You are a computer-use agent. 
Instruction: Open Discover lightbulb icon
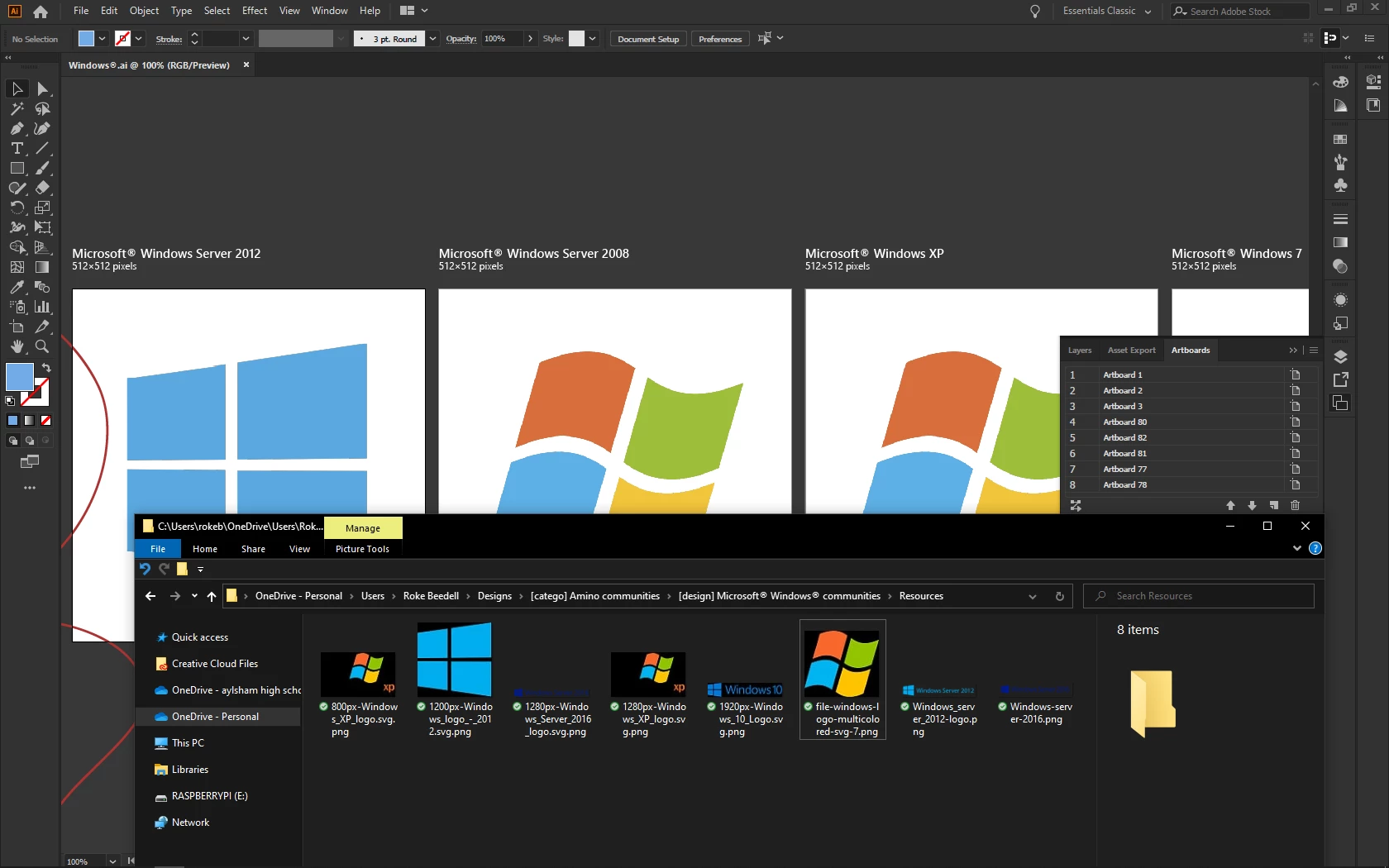(x=1035, y=12)
